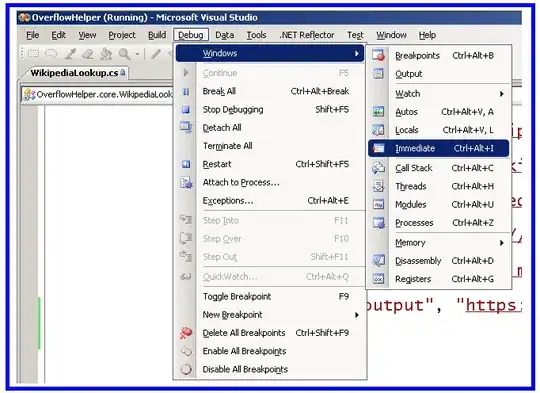The height and width of the screenshot is (393, 540).
Task: Click the Detach All icon
Action: pos(186,127)
